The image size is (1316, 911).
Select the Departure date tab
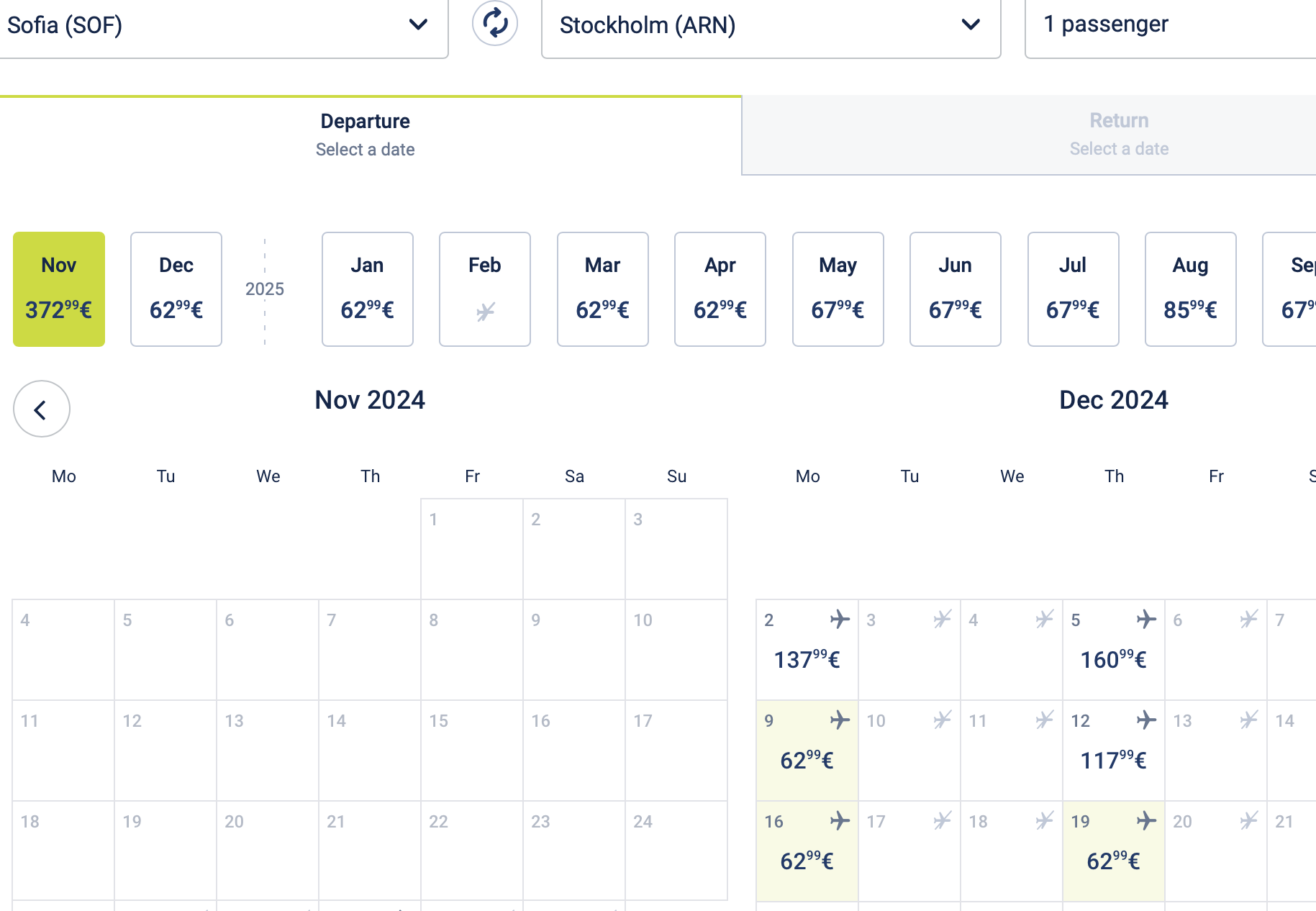pos(366,135)
